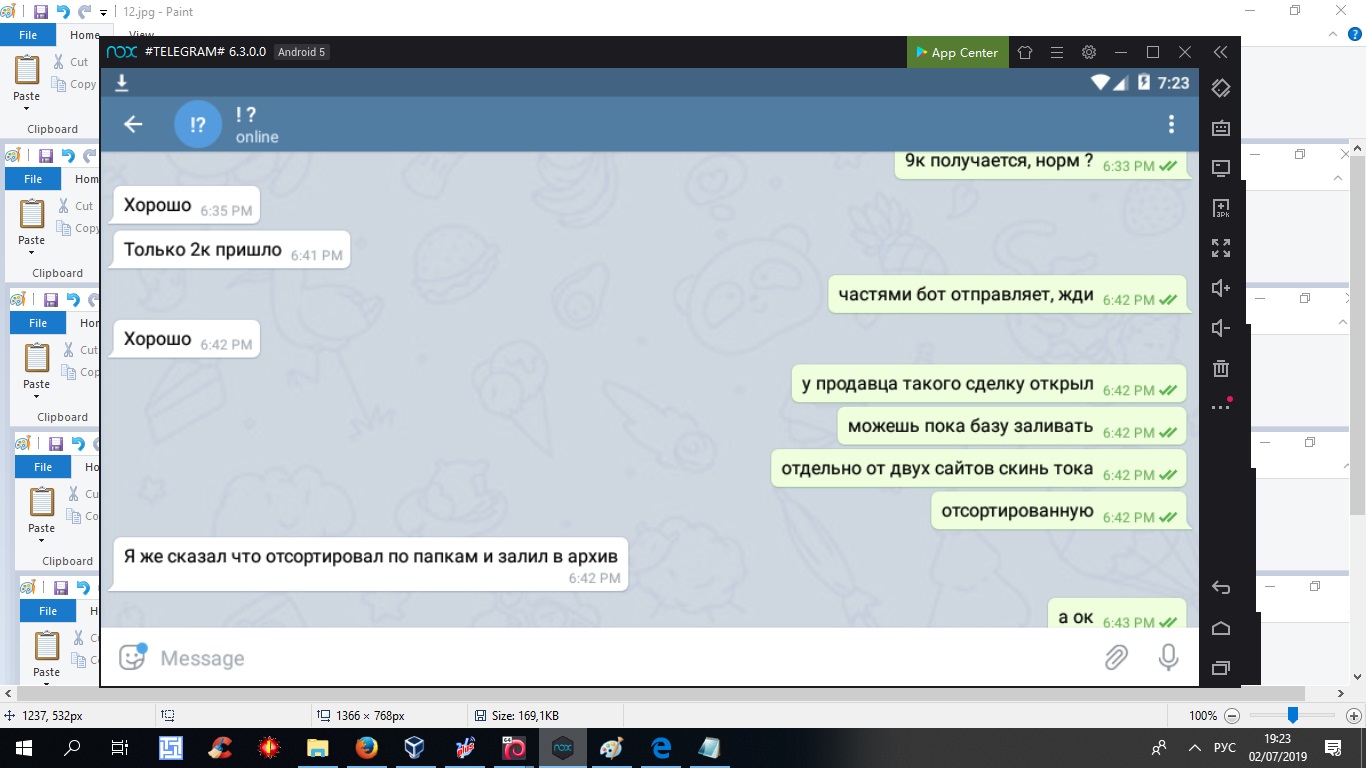Collapse the Nox sidebar with double chevron

pos(1220,52)
